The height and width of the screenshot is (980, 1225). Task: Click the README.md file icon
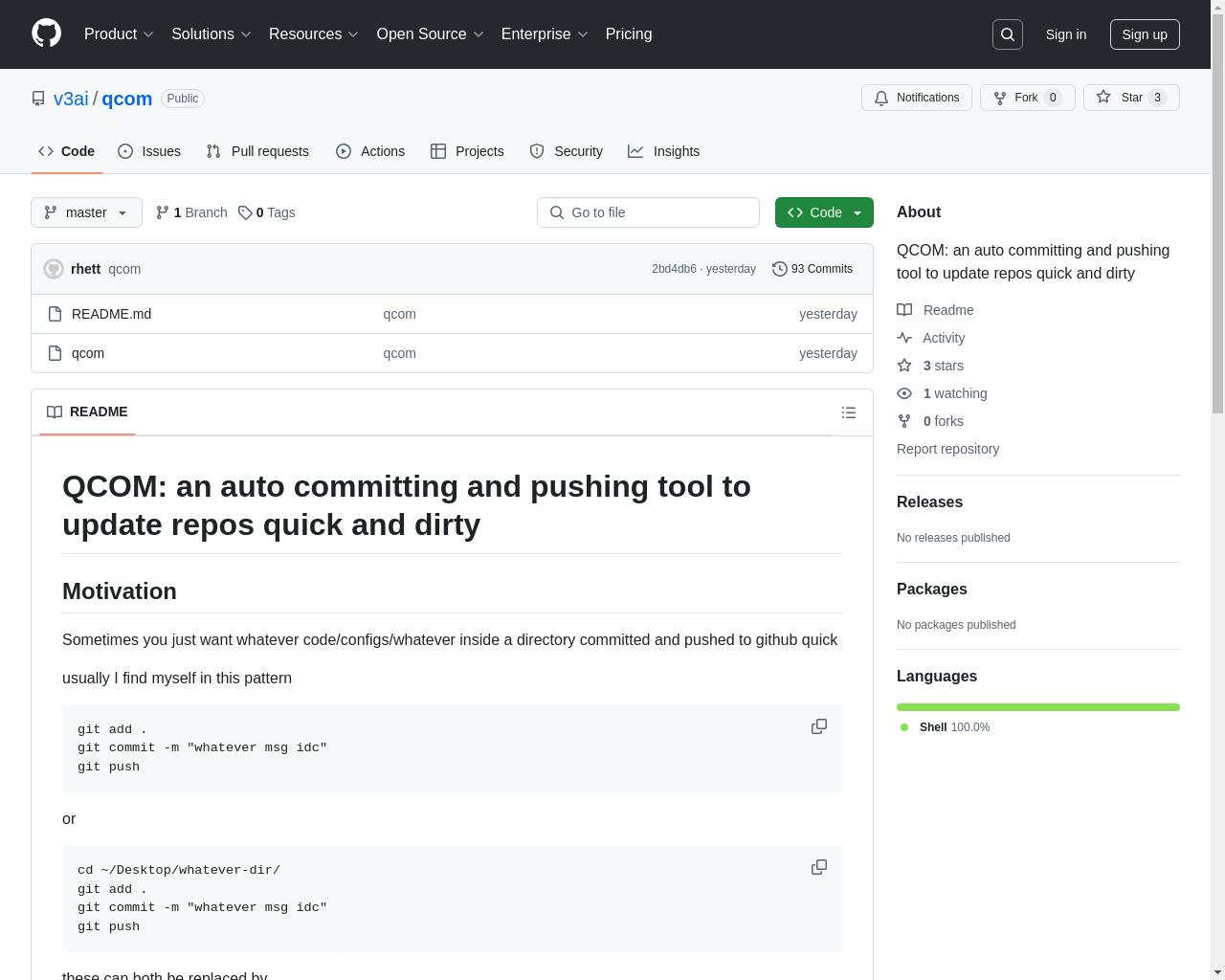click(x=56, y=314)
